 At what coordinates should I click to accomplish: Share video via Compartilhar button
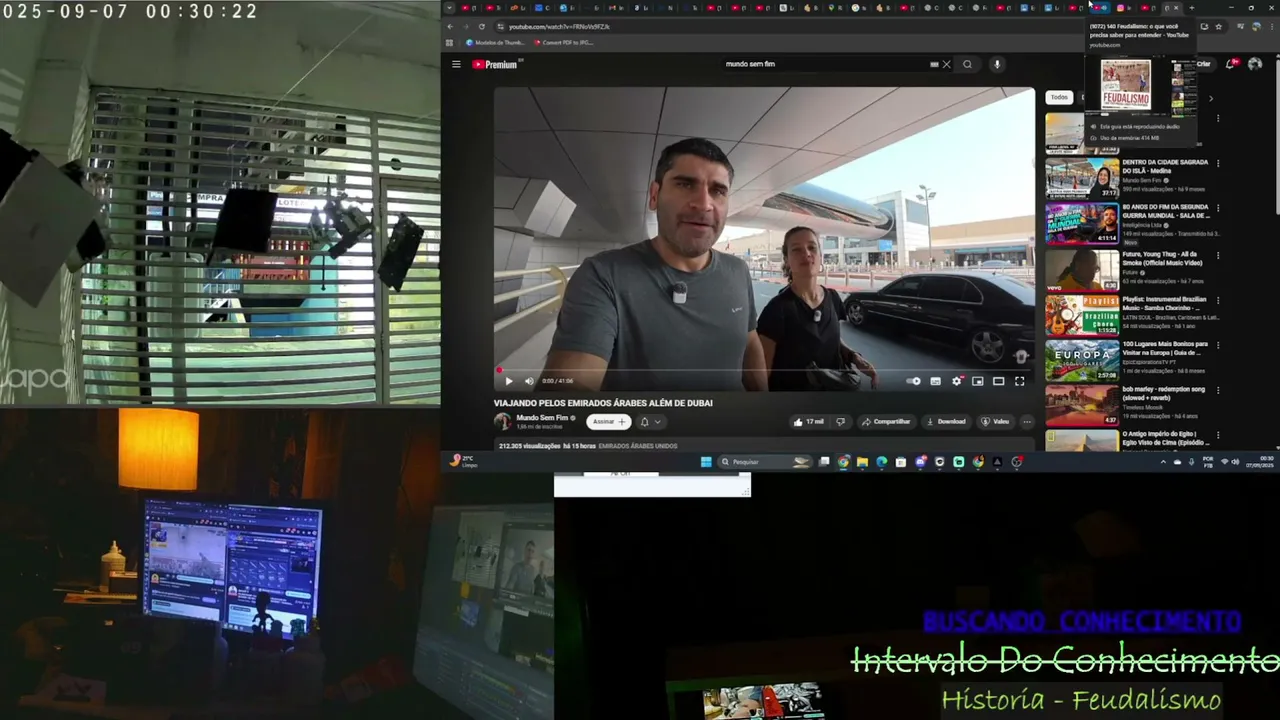(886, 422)
